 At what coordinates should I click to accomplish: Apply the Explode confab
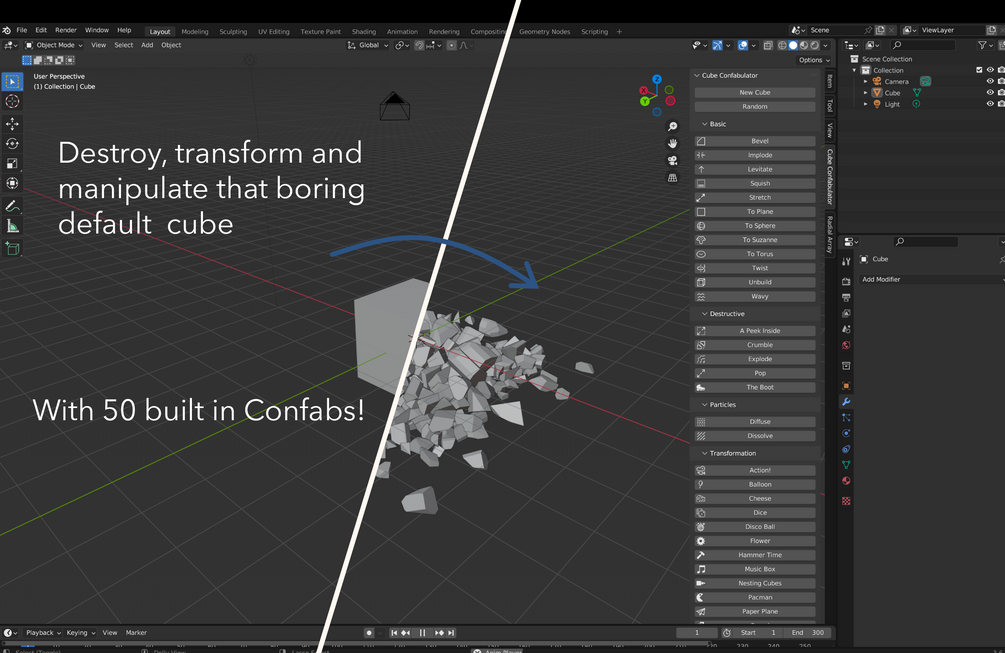click(754, 359)
